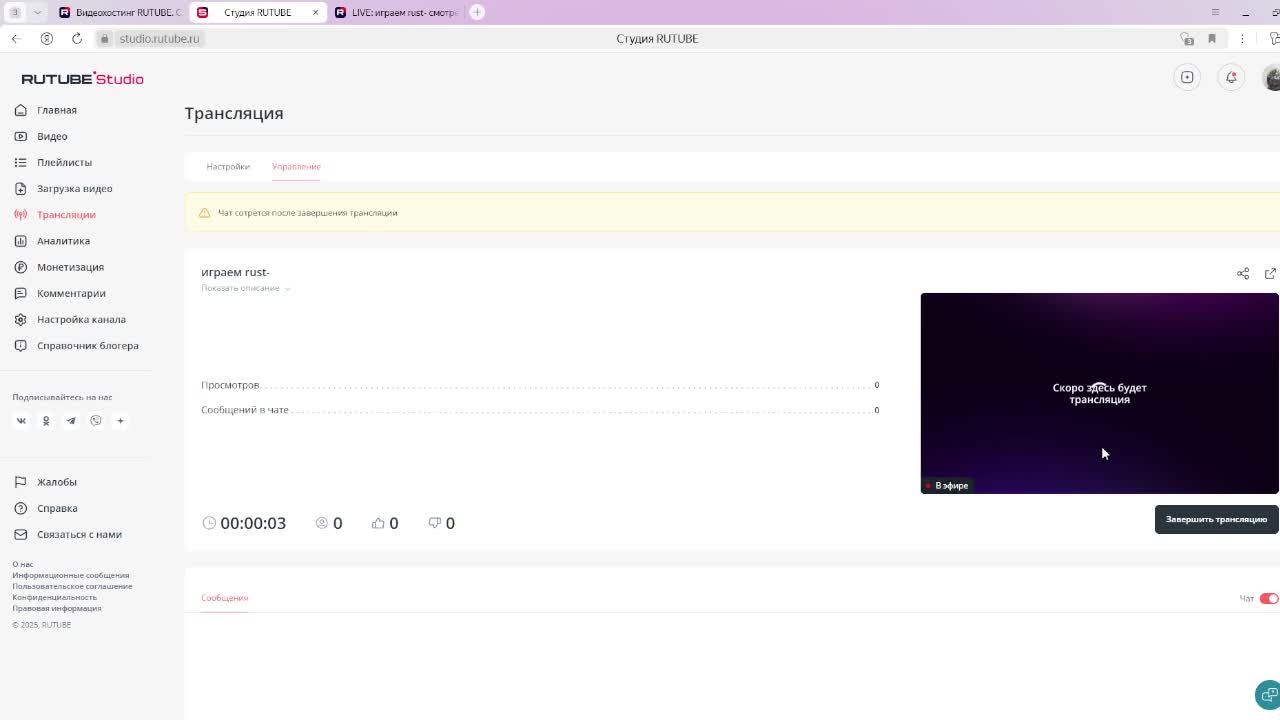Open the Загрузка видео page
Screen dimensions: 1280x720
click(x=75, y=188)
